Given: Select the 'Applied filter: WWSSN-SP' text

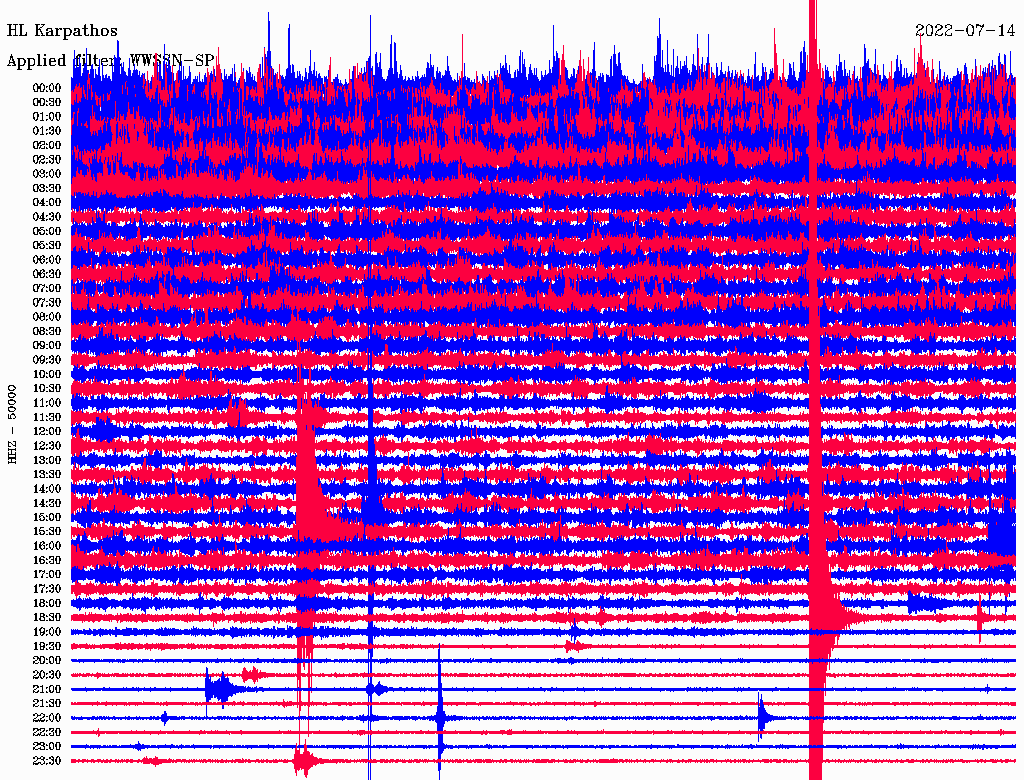Looking at the screenshot, I should pyautogui.click(x=110, y=61).
